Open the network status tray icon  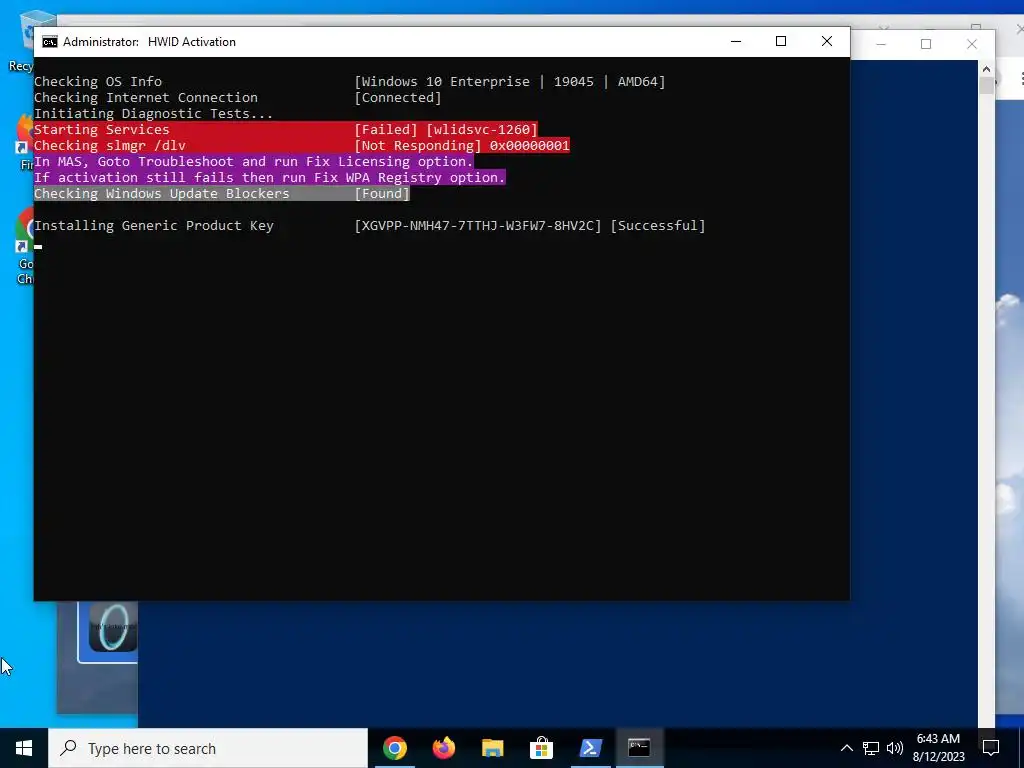click(x=871, y=748)
